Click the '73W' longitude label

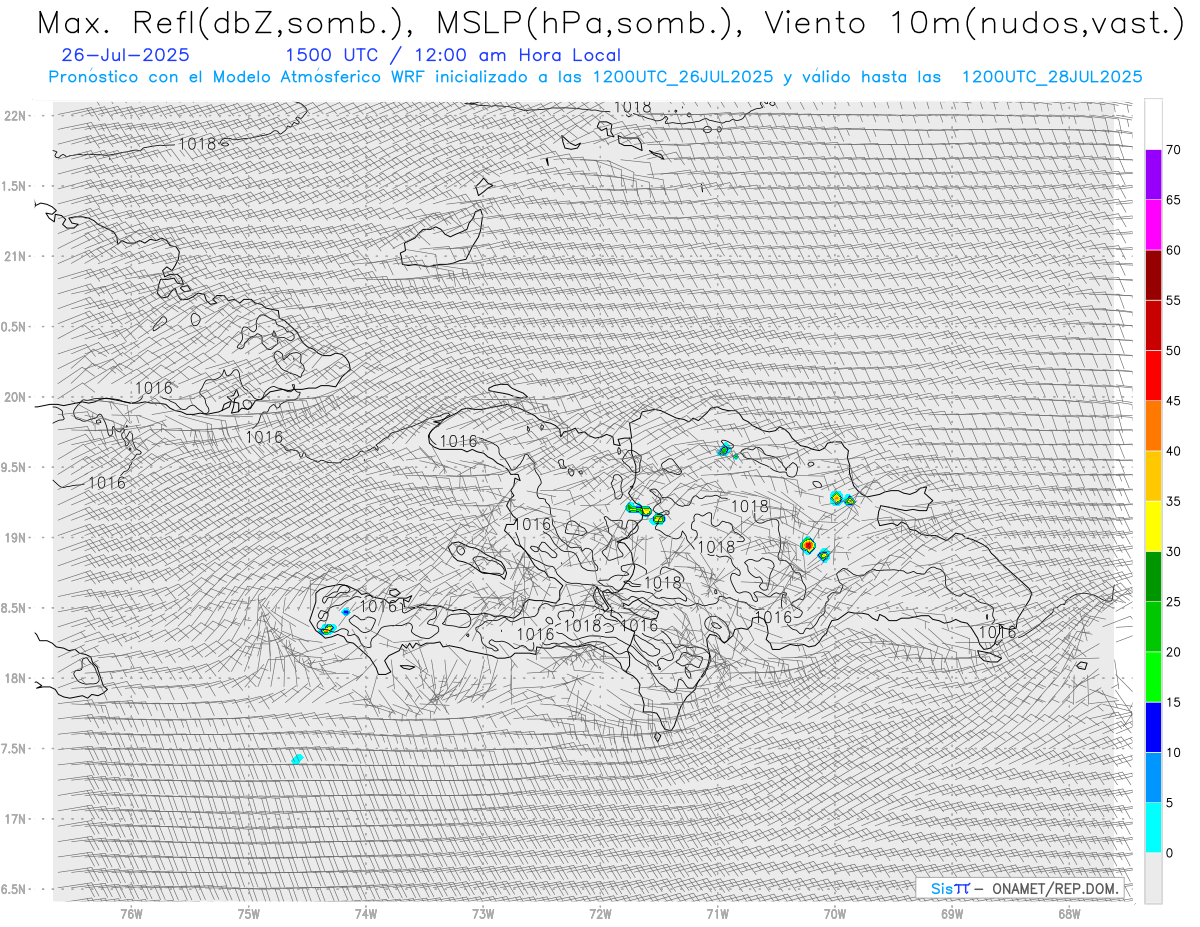[x=483, y=913]
